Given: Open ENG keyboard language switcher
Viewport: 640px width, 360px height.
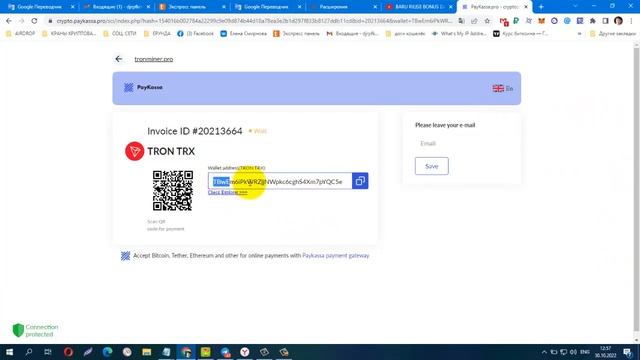Looking at the screenshot, I should [x=584, y=352].
